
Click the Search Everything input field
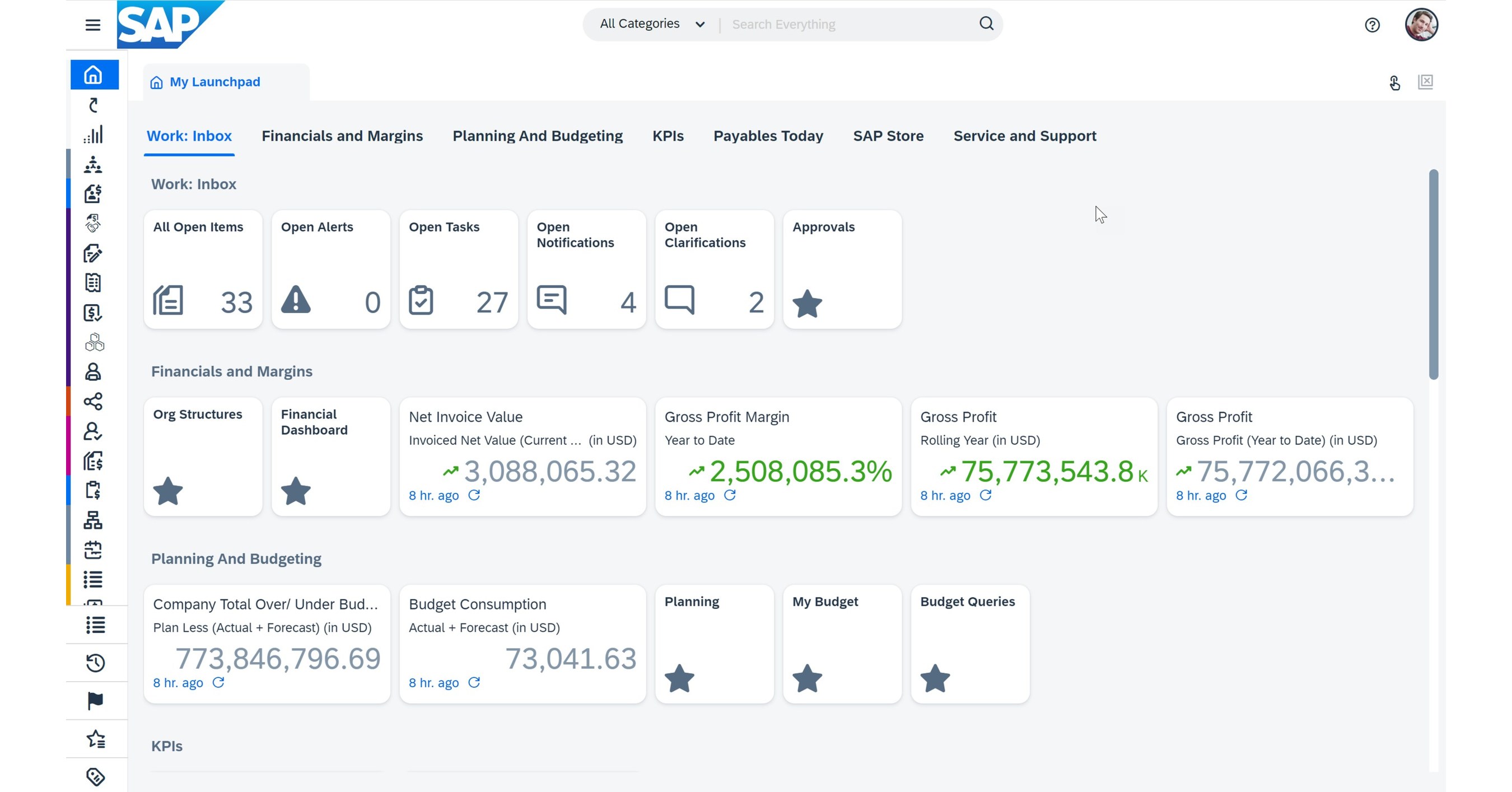pyautogui.click(x=822, y=24)
